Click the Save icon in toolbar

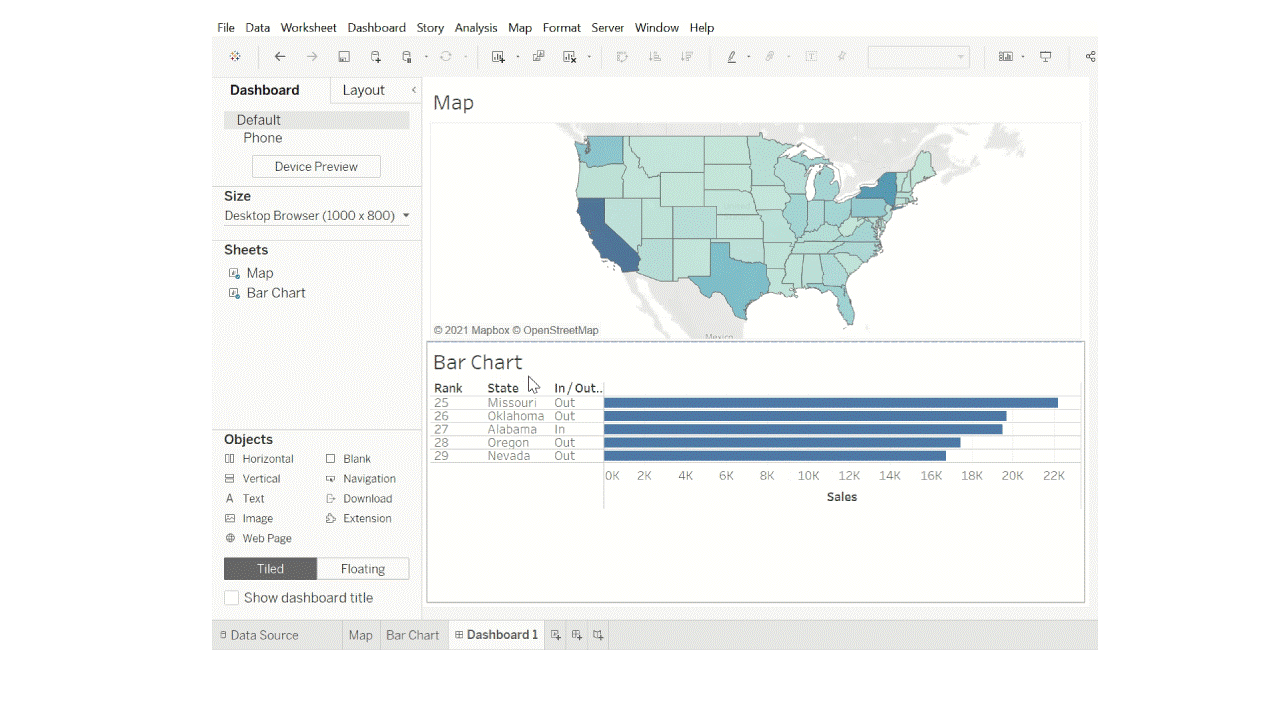344,57
